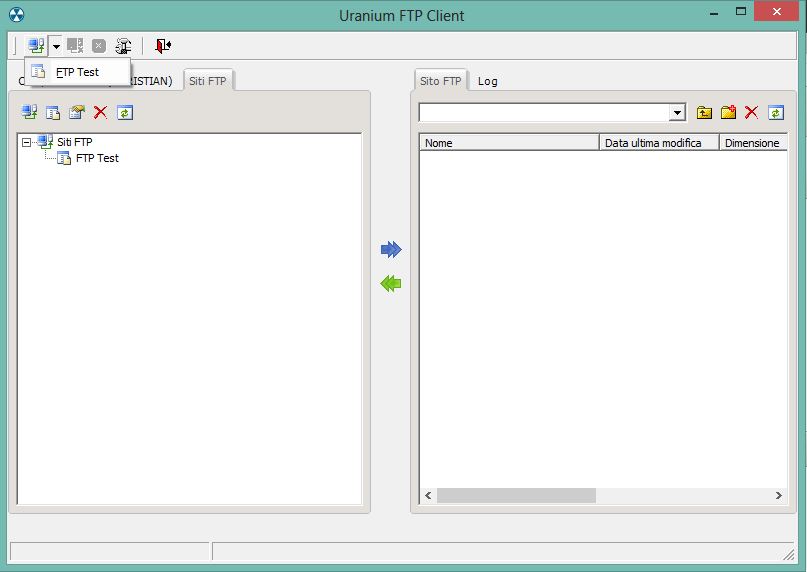Click the red Exit door icon
This screenshot has width=807, height=572.
pos(163,46)
